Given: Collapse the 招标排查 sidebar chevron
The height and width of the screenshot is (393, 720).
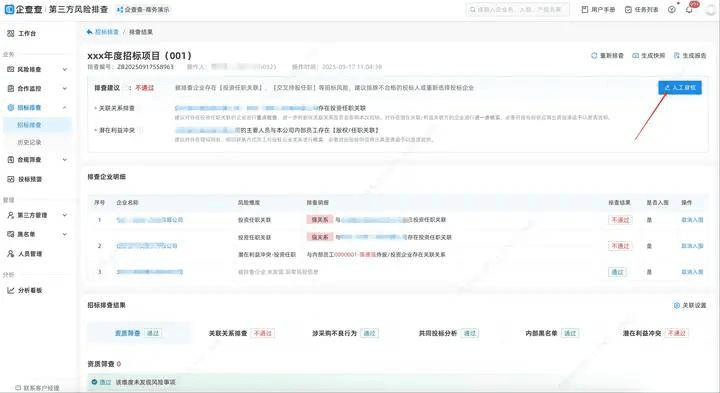Looking at the screenshot, I should [65, 107].
